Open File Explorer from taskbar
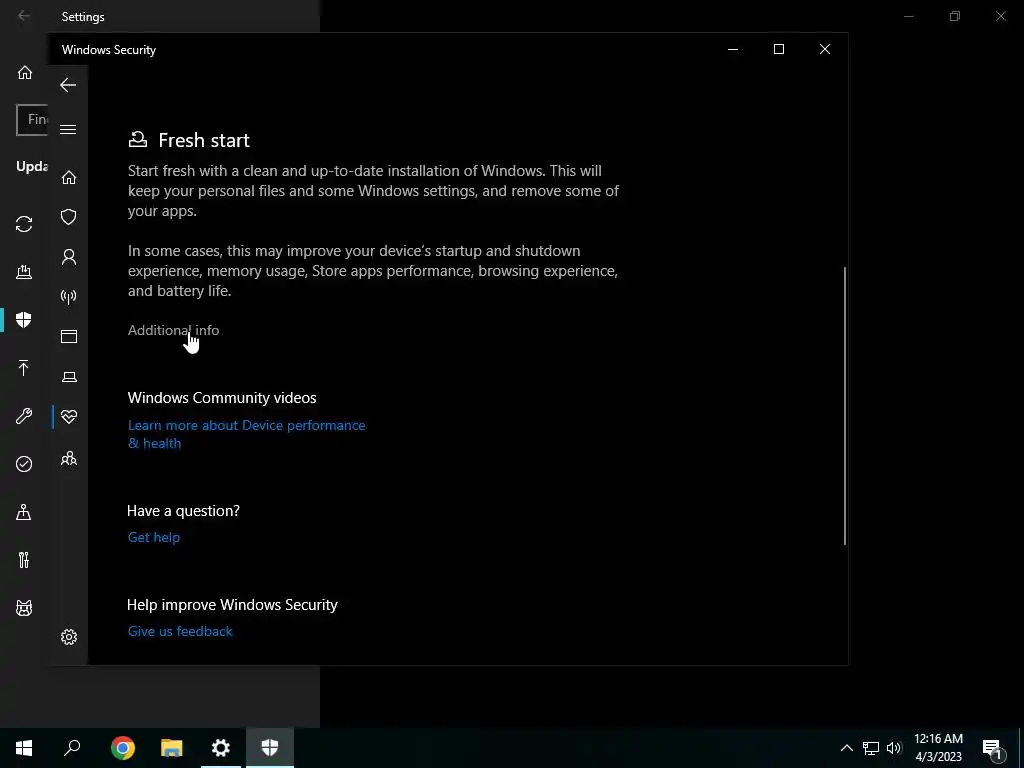This screenshot has width=1024, height=768. [x=172, y=748]
